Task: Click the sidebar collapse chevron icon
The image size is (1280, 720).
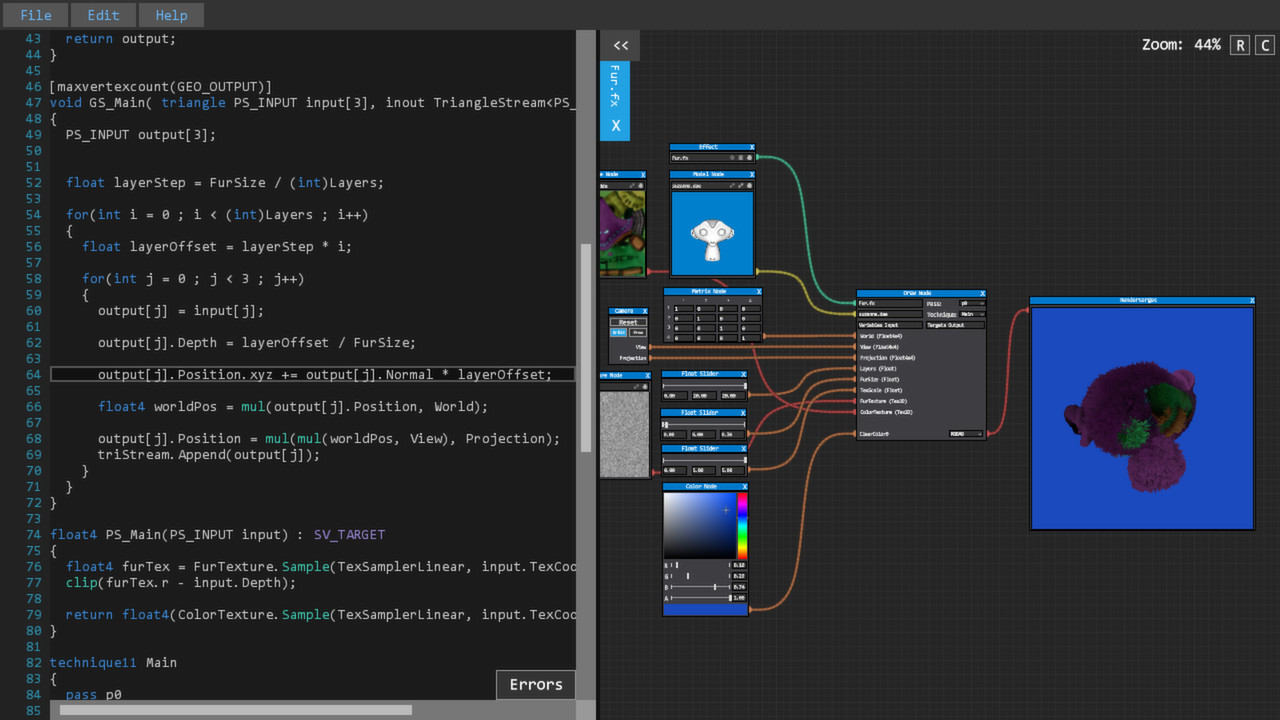Action: (620, 45)
